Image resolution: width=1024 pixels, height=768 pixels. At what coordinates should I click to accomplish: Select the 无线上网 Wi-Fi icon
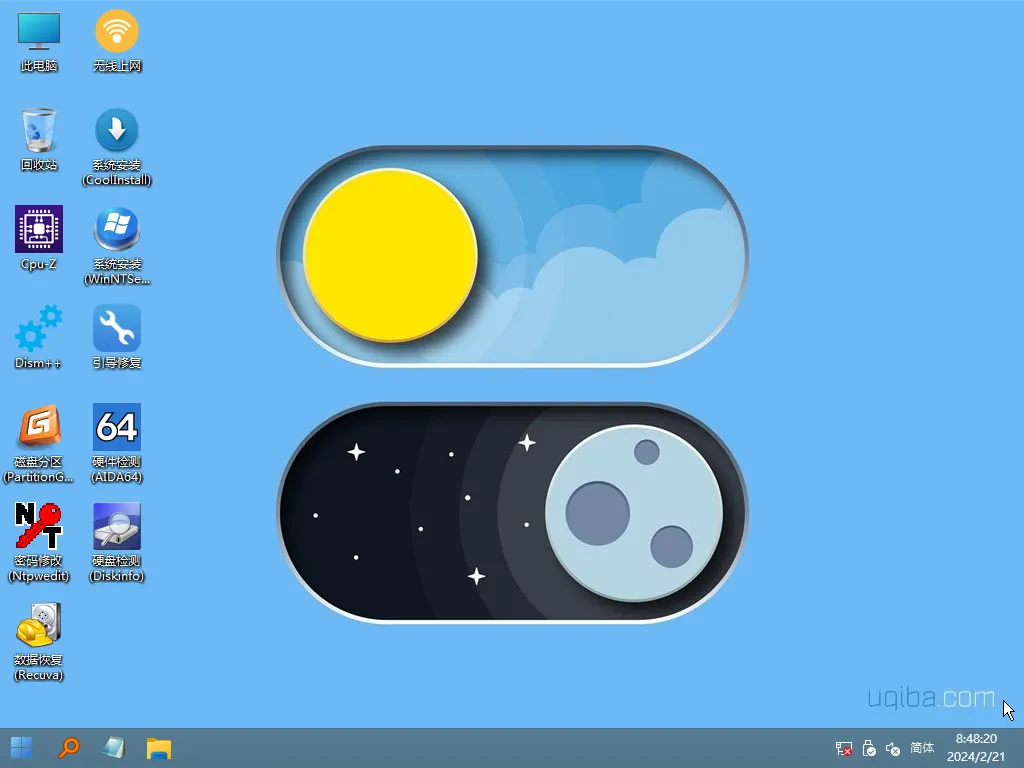tap(117, 41)
